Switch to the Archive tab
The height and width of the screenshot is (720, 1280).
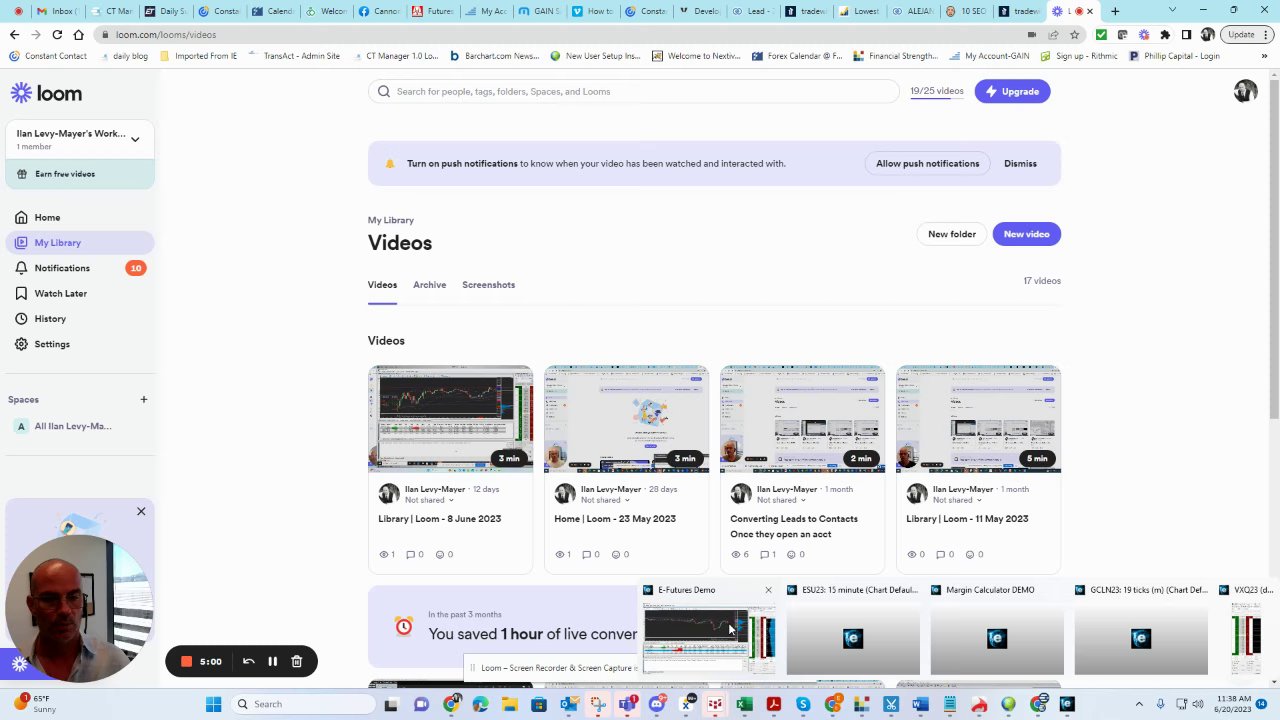429,285
